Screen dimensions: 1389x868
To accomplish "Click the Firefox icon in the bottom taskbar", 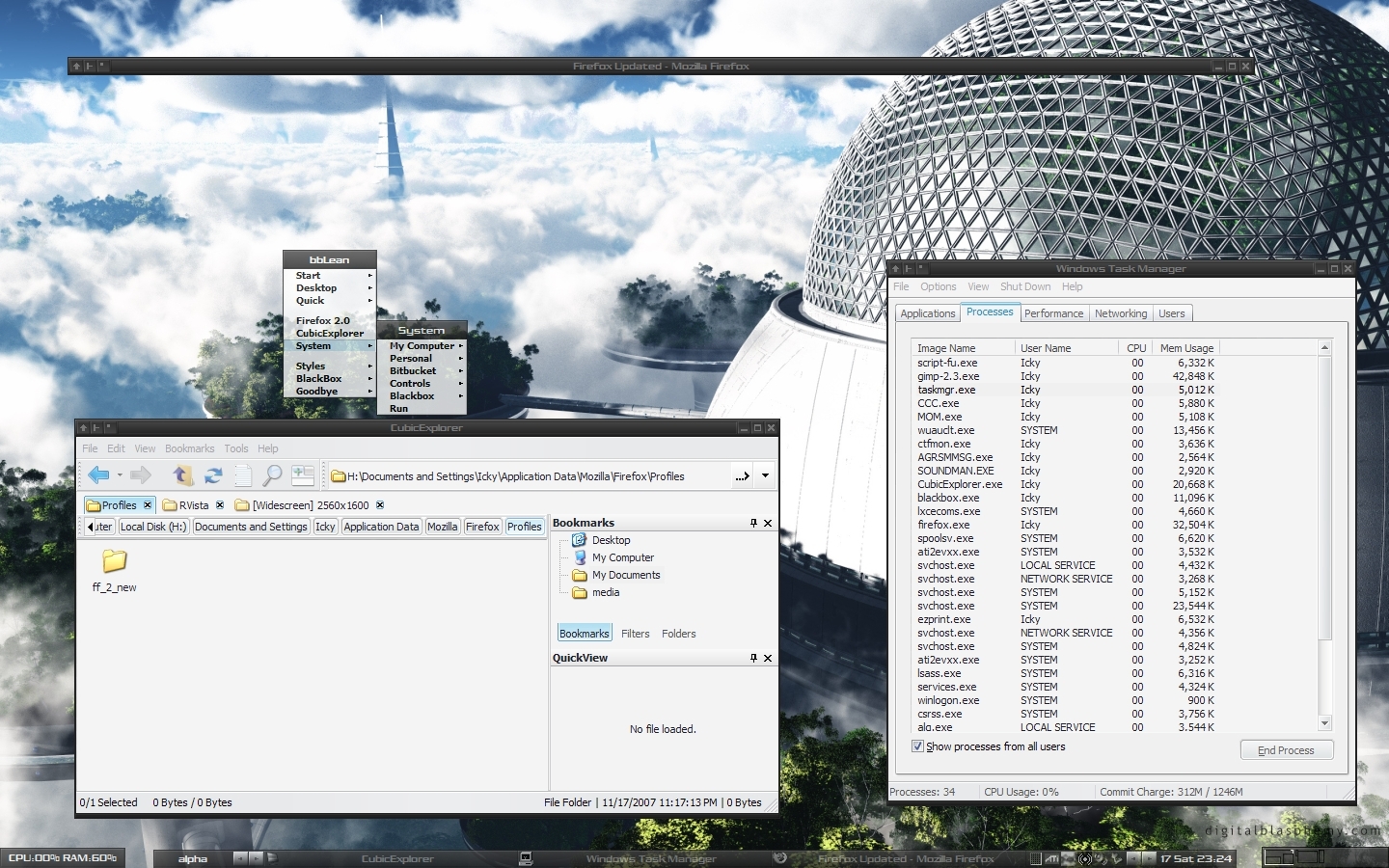I will (x=780, y=857).
